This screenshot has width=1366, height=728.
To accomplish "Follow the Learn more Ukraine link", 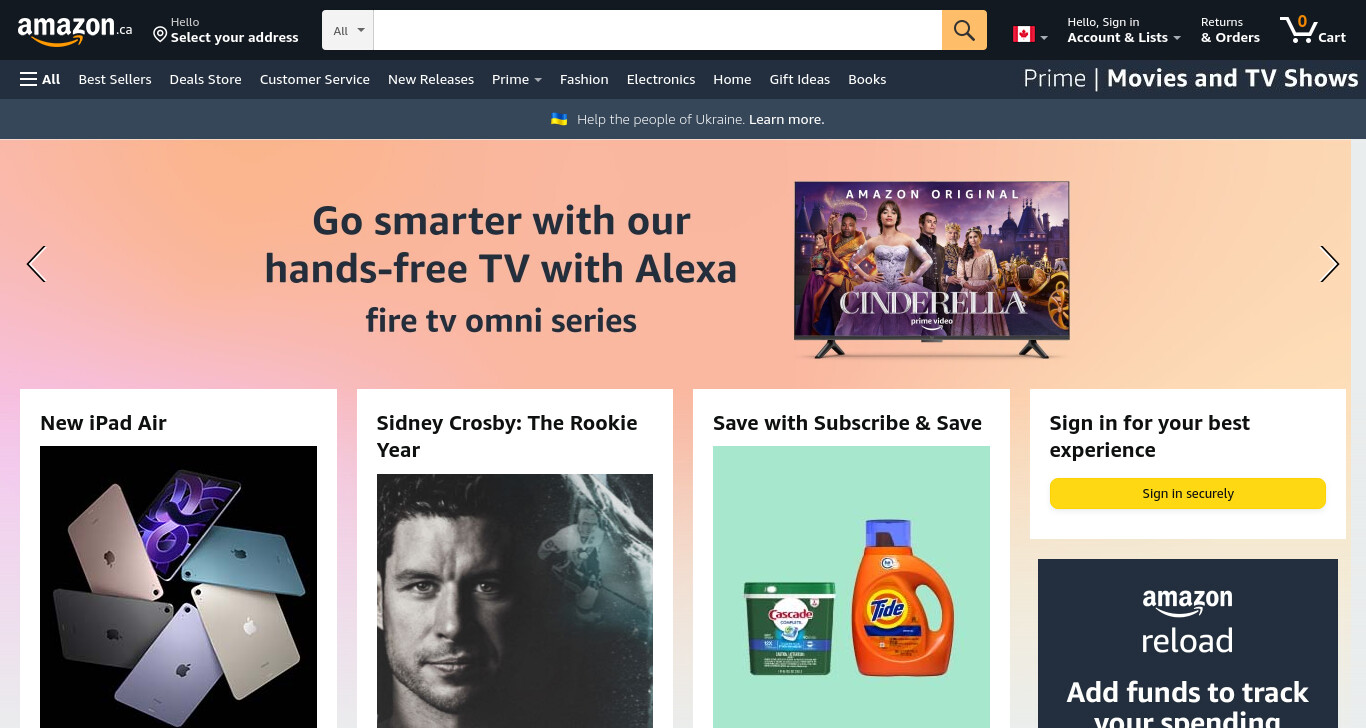I will click(786, 119).
